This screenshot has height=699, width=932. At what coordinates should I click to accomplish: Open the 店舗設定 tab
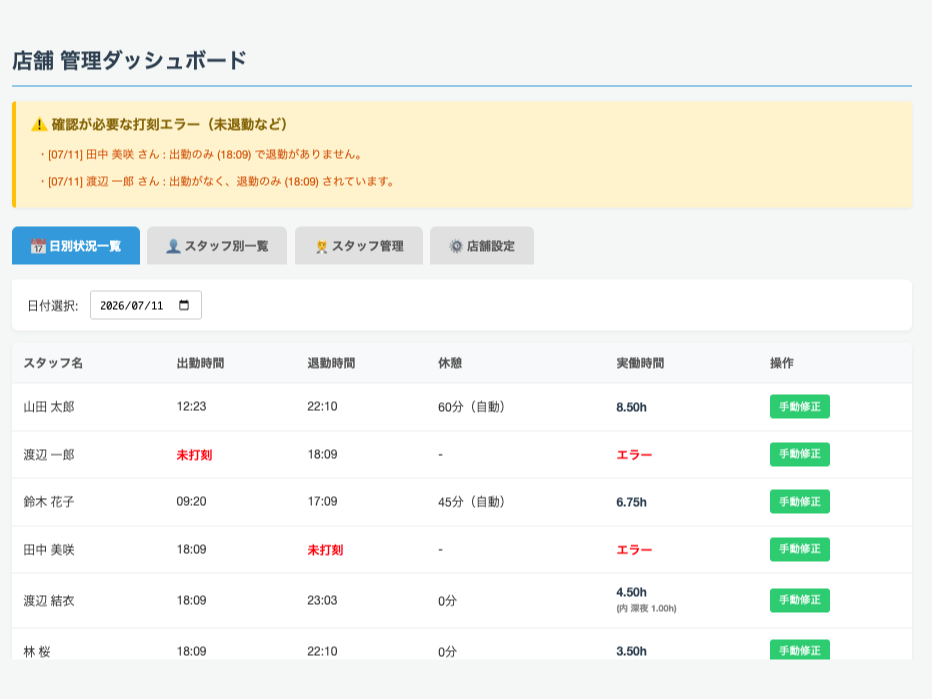(x=482, y=245)
